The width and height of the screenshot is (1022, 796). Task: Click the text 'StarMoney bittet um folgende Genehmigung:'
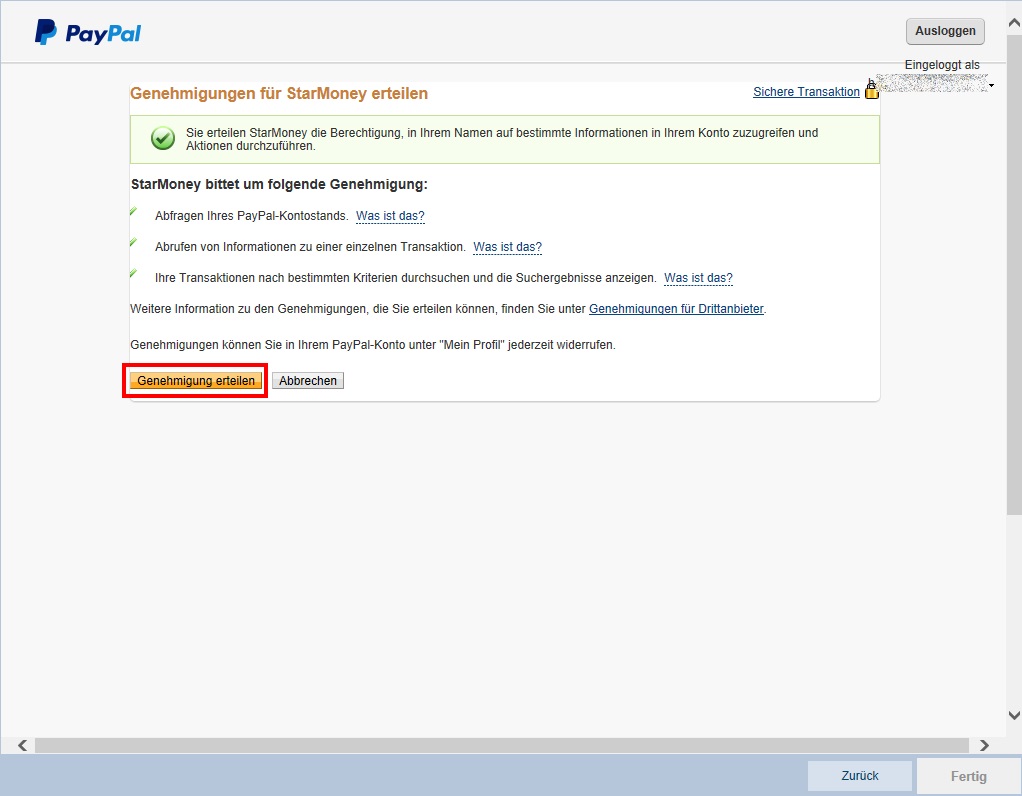pos(279,184)
